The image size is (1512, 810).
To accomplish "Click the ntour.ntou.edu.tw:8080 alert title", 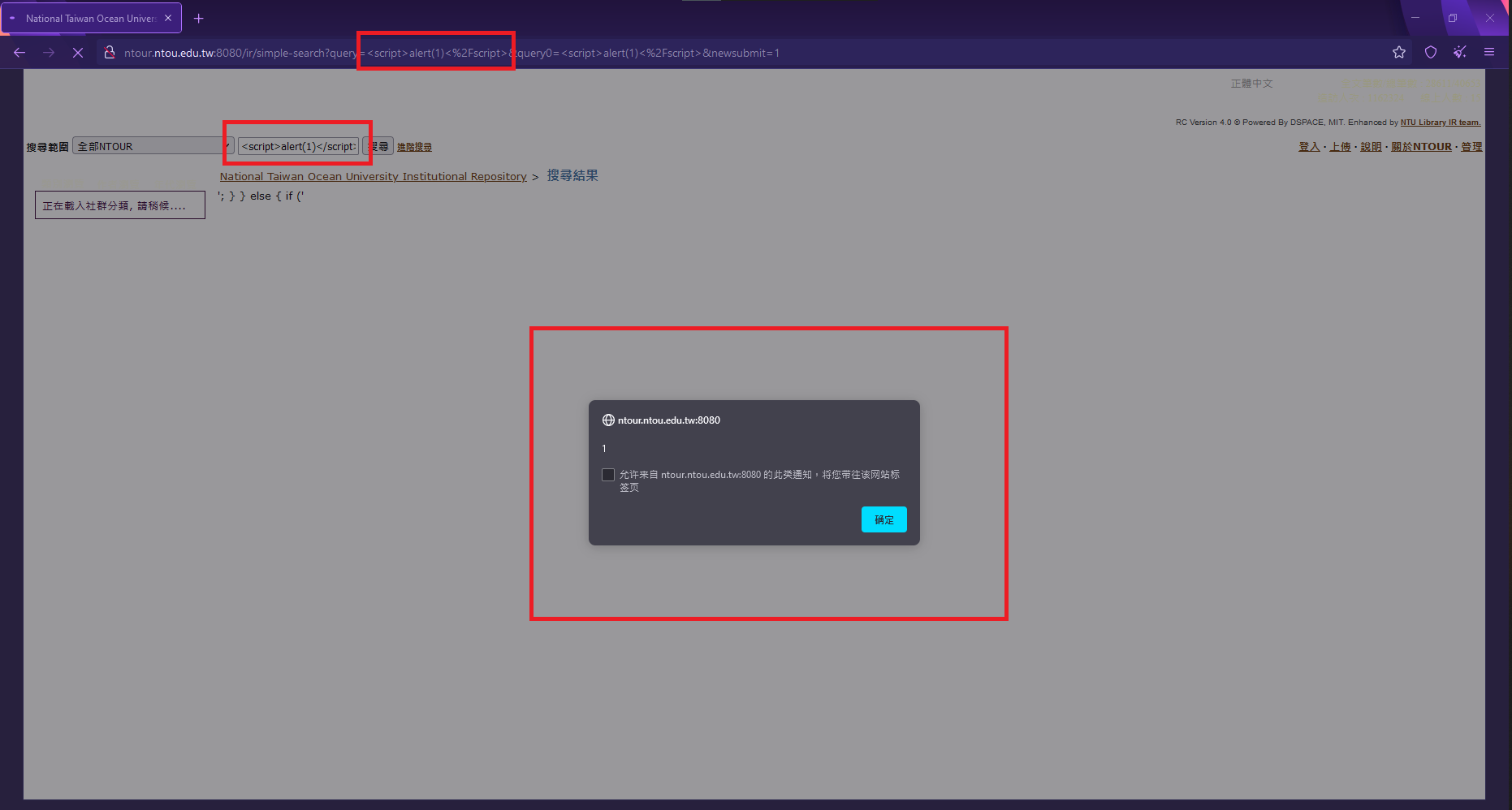I will pos(669,420).
